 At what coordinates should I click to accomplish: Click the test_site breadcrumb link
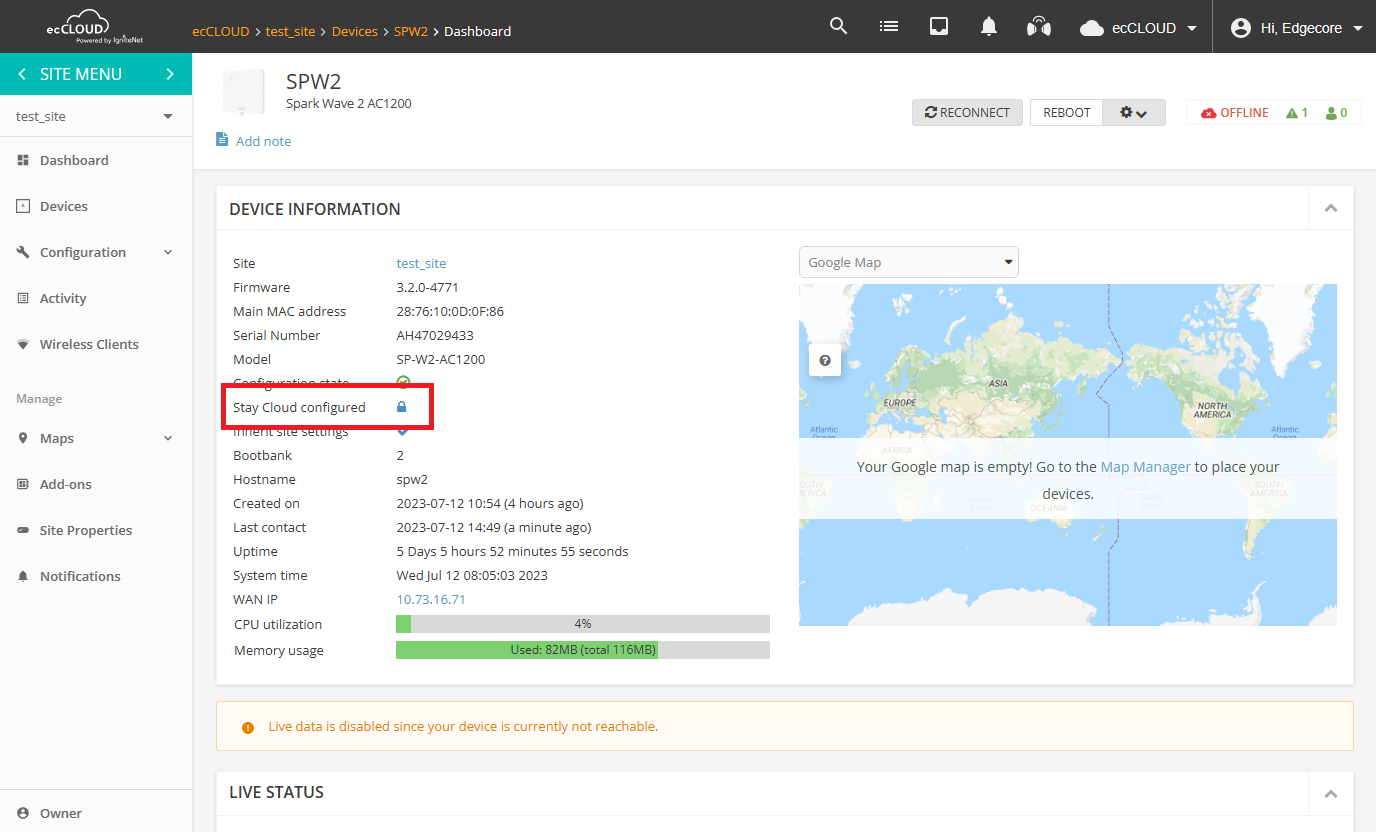pos(291,31)
